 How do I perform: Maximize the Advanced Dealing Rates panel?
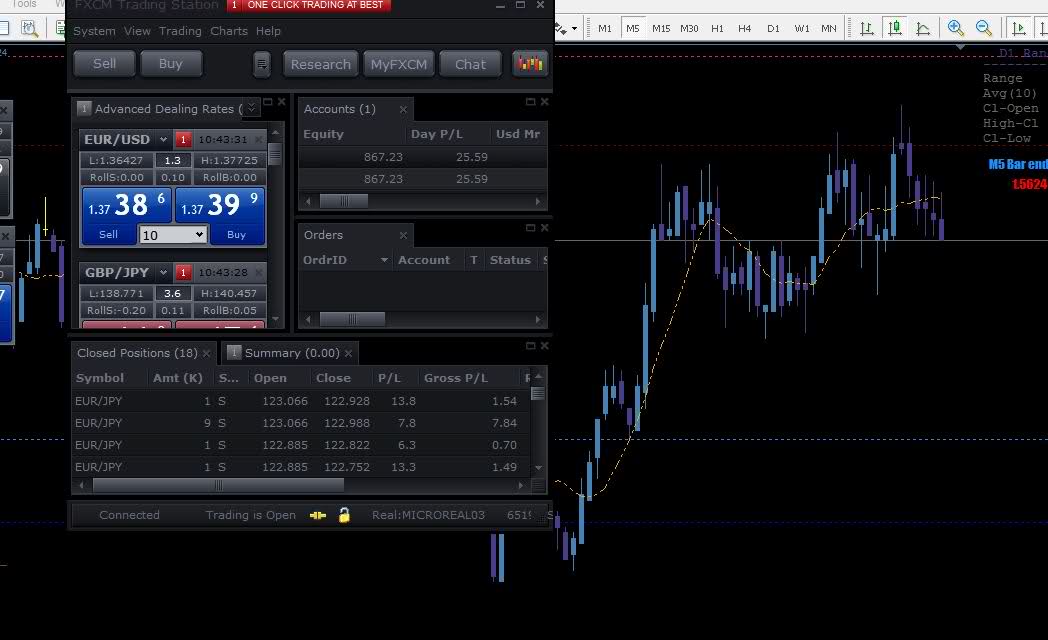(x=268, y=102)
